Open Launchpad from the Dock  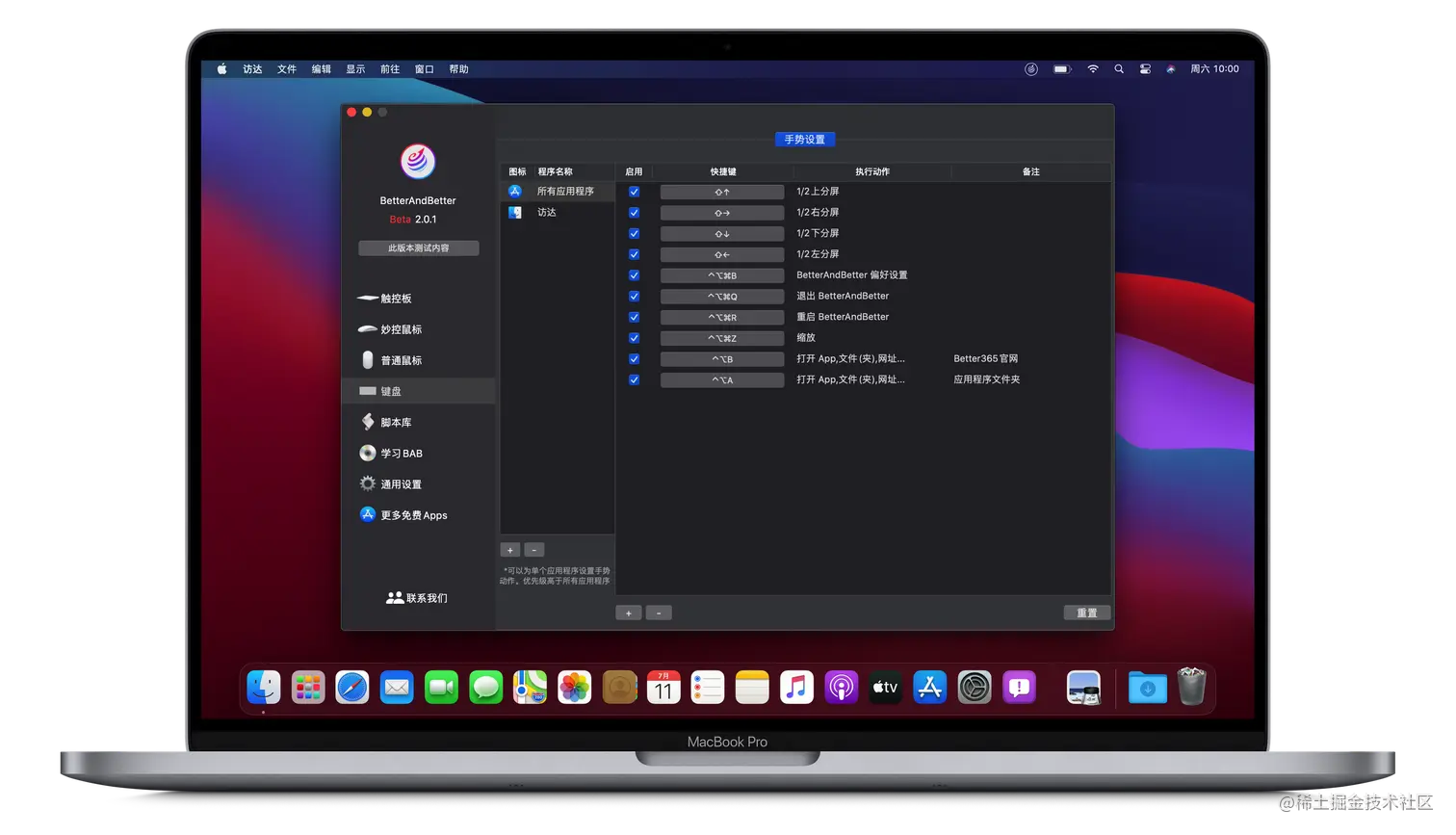[x=308, y=688]
